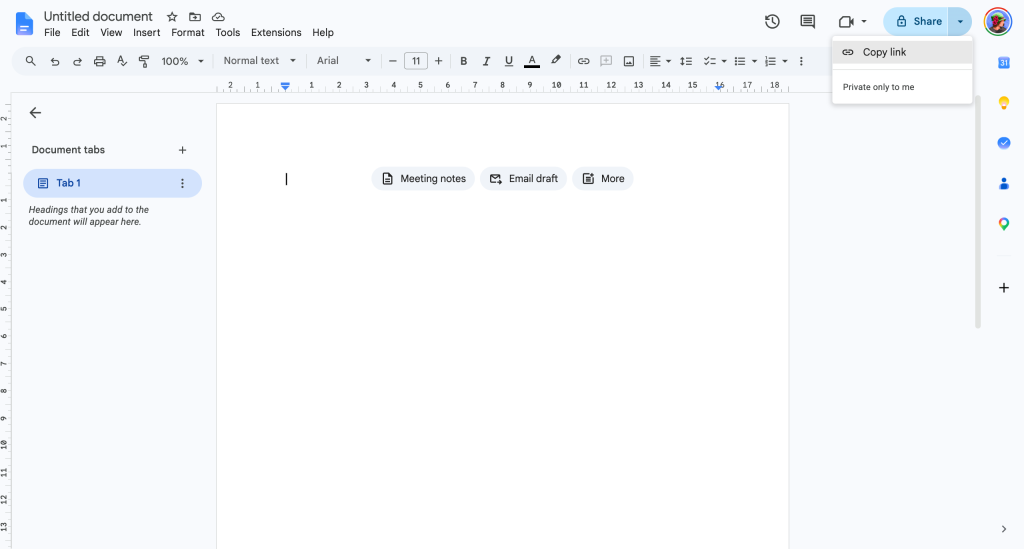This screenshot has width=1024, height=549.
Task: Open the Help menu
Action: pyautogui.click(x=323, y=33)
